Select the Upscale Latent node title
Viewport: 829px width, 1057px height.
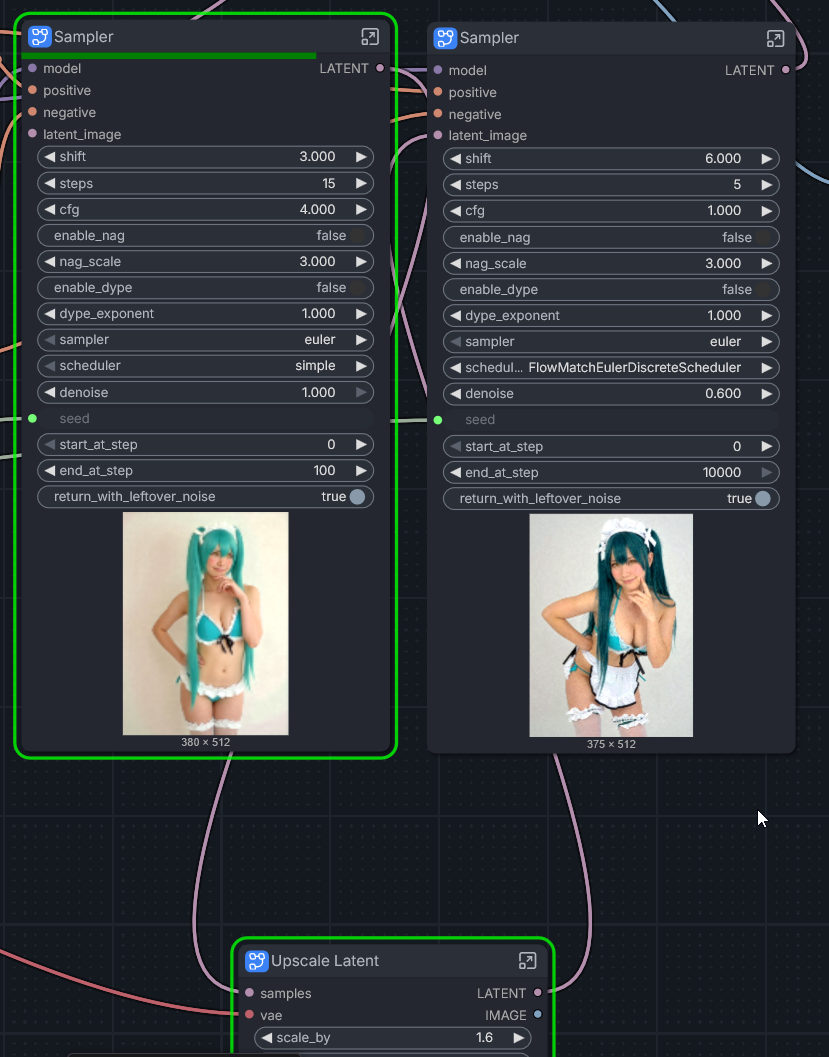pyautogui.click(x=325, y=961)
